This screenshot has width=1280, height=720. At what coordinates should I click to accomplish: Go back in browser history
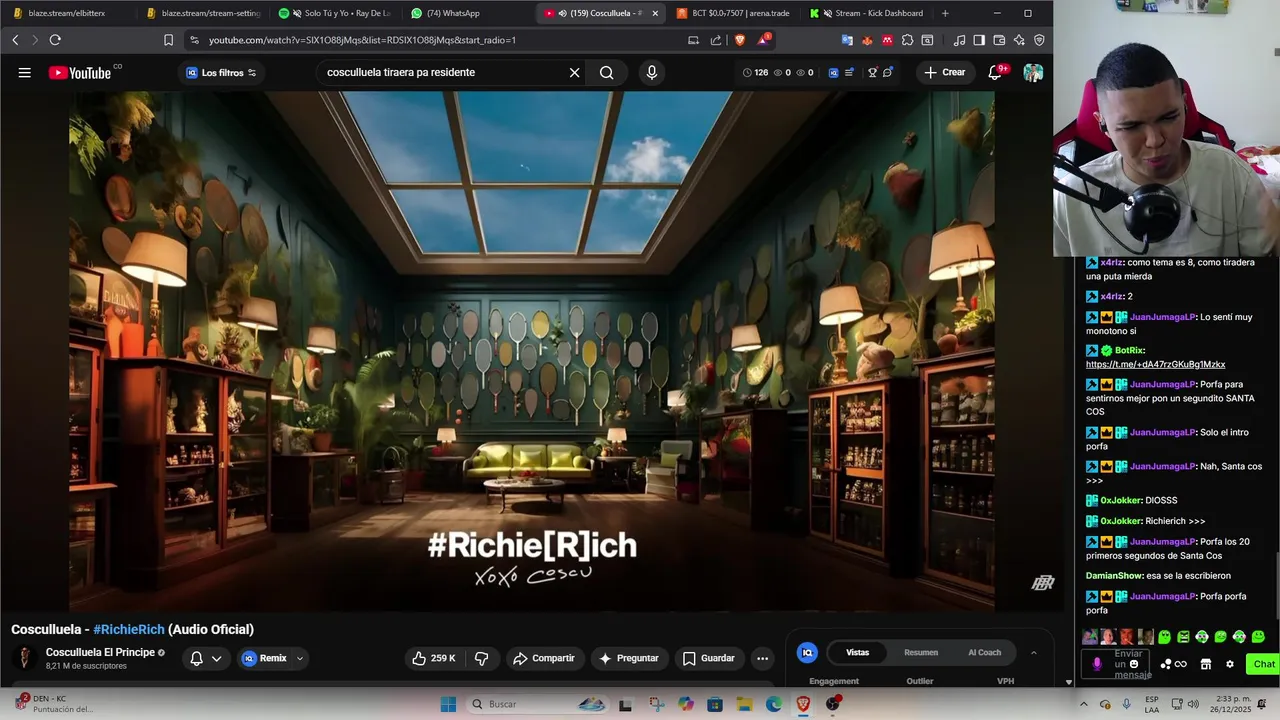[15, 40]
